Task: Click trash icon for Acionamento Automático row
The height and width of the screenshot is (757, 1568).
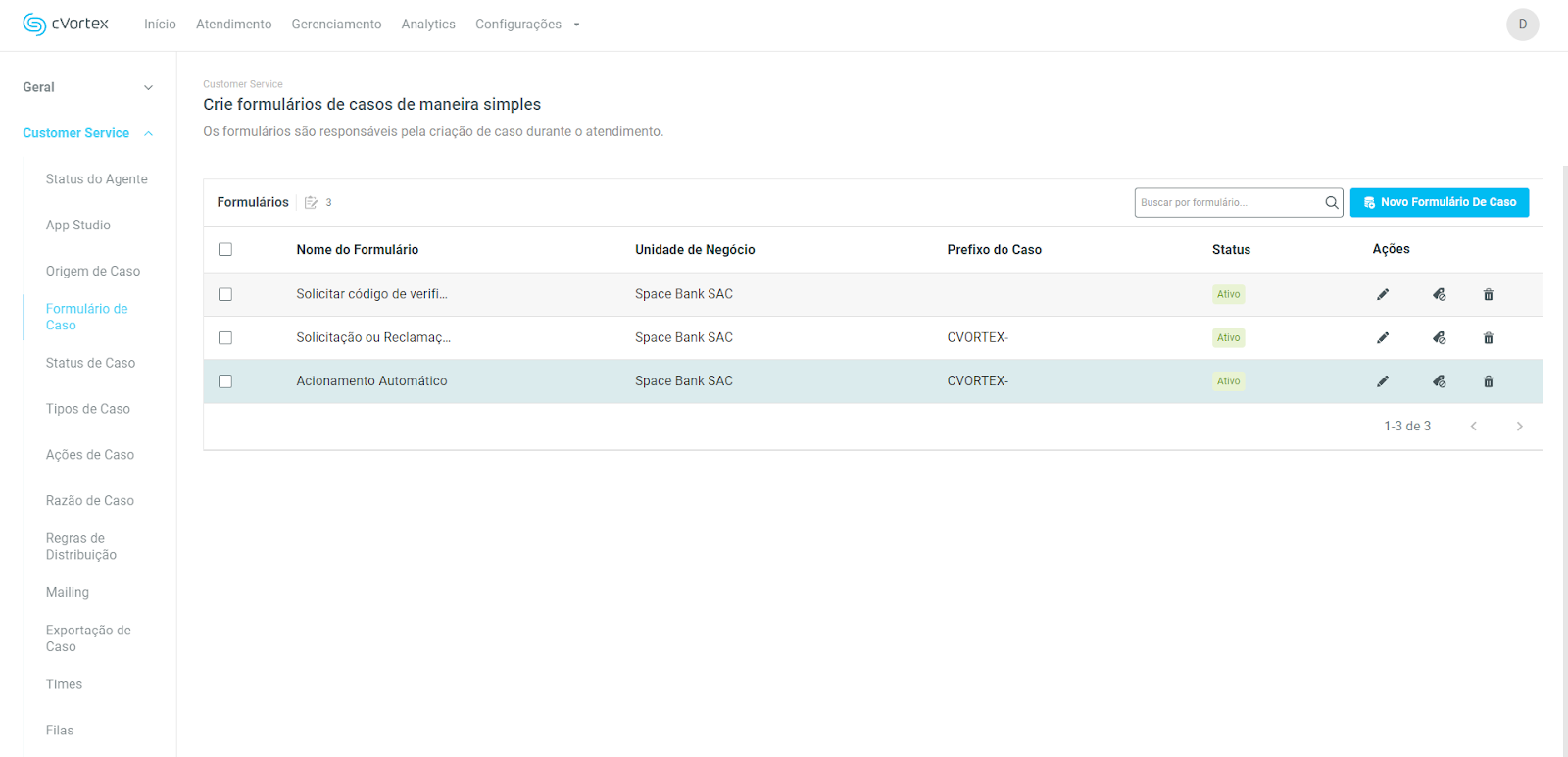Action: 1488,381
